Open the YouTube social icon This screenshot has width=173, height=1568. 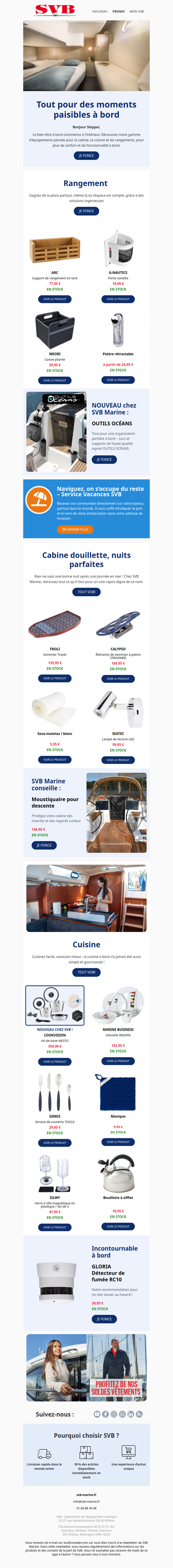97,1414
